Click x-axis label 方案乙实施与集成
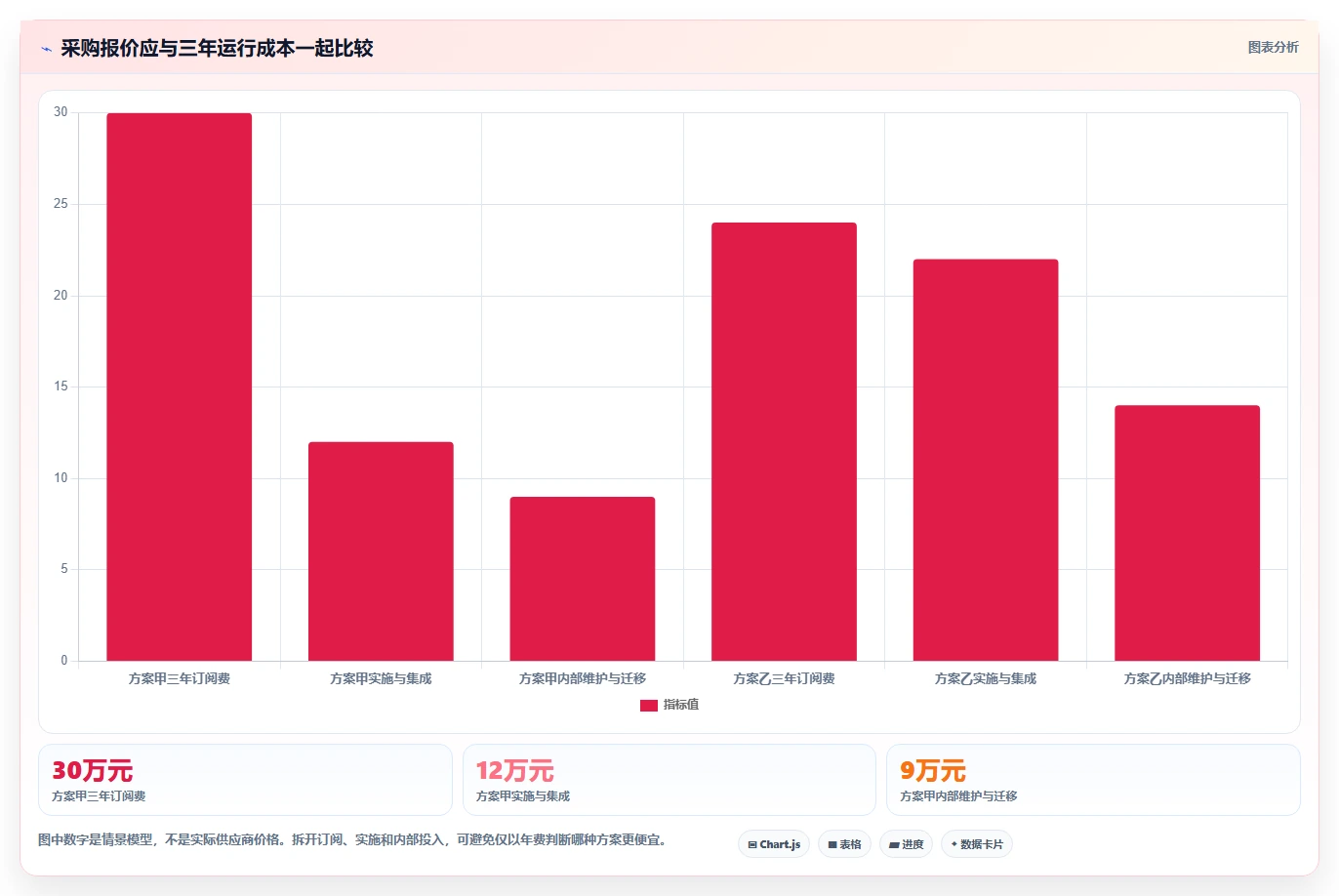 point(986,678)
